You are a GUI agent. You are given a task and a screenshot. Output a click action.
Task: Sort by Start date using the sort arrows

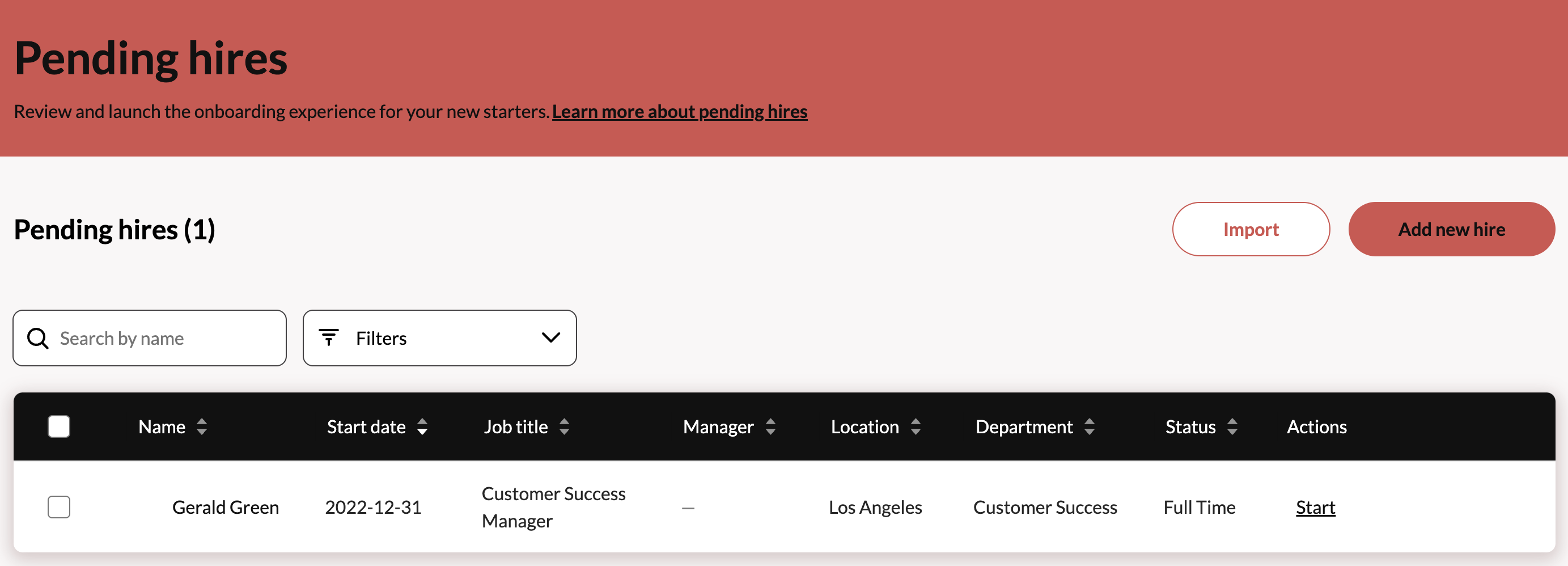pyautogui.click(x=422, y=427)
